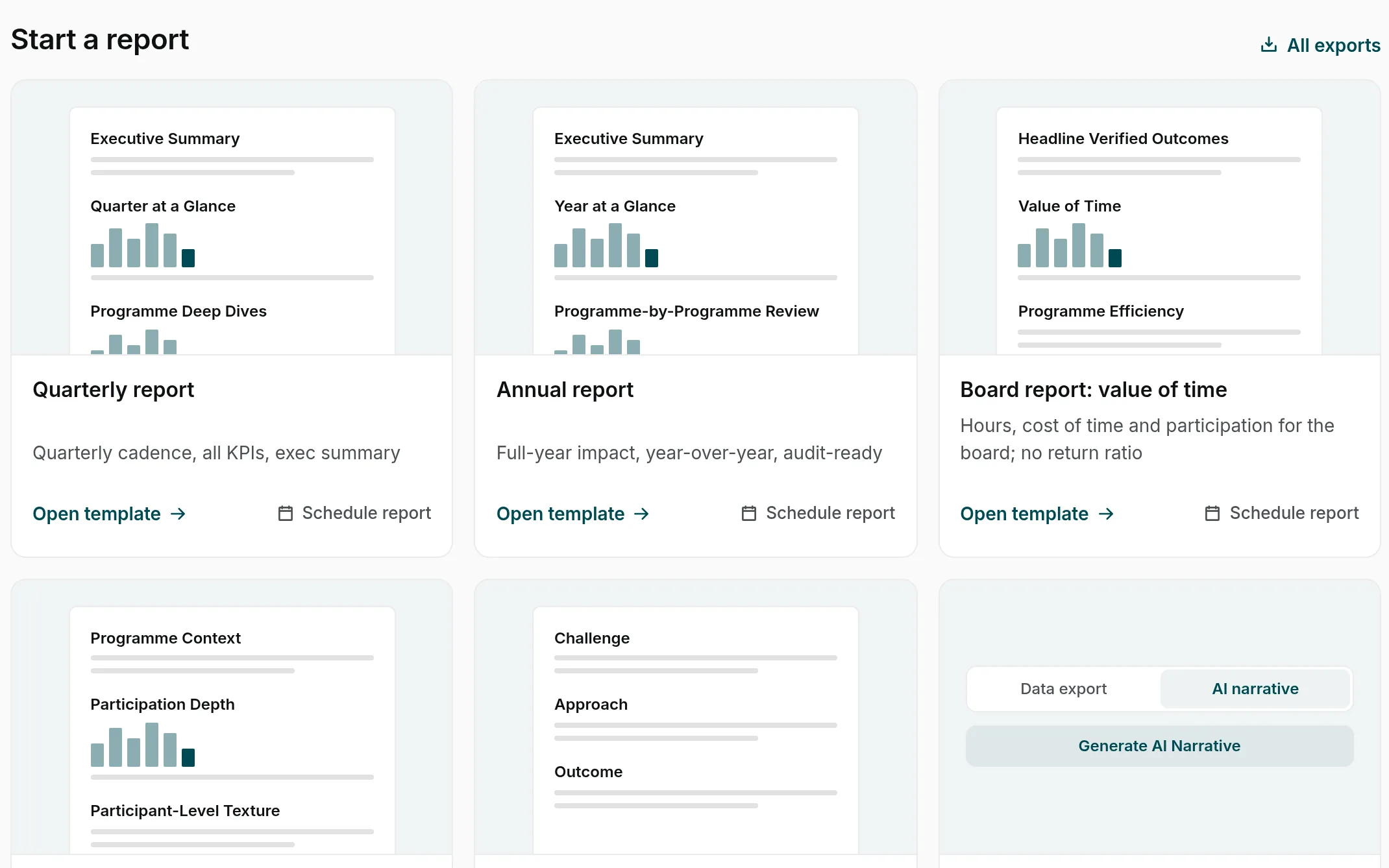
Task: Select the AI narrative tab
Action: click(x=1255, y=689)
